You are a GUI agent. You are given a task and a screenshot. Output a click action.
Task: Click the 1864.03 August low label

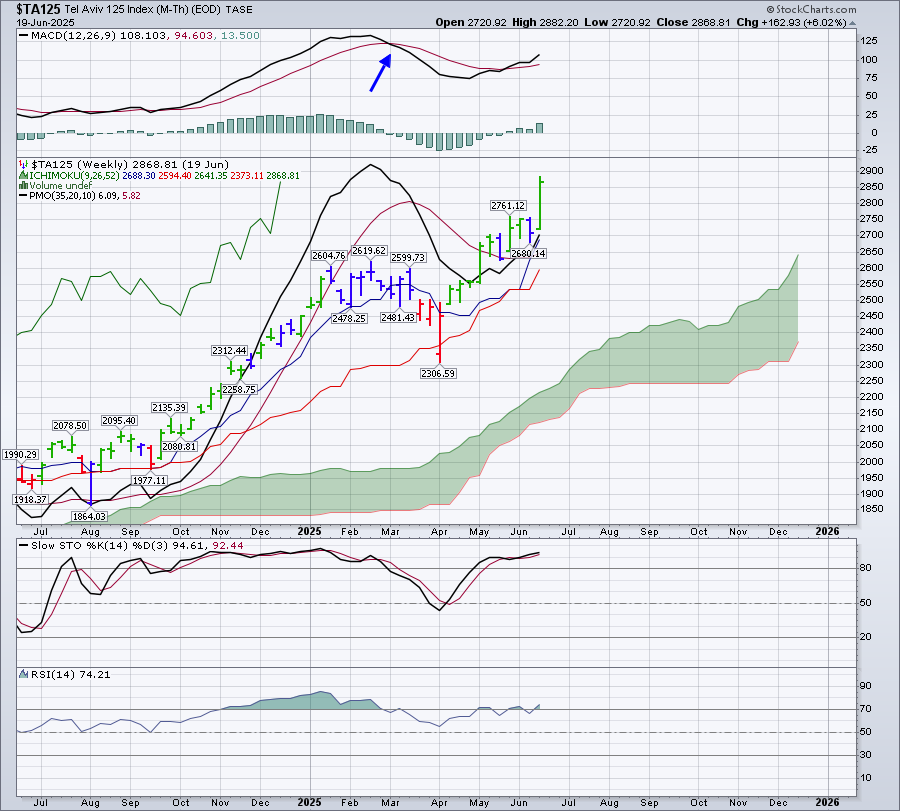pyautogui.click(x=89, y=517)
